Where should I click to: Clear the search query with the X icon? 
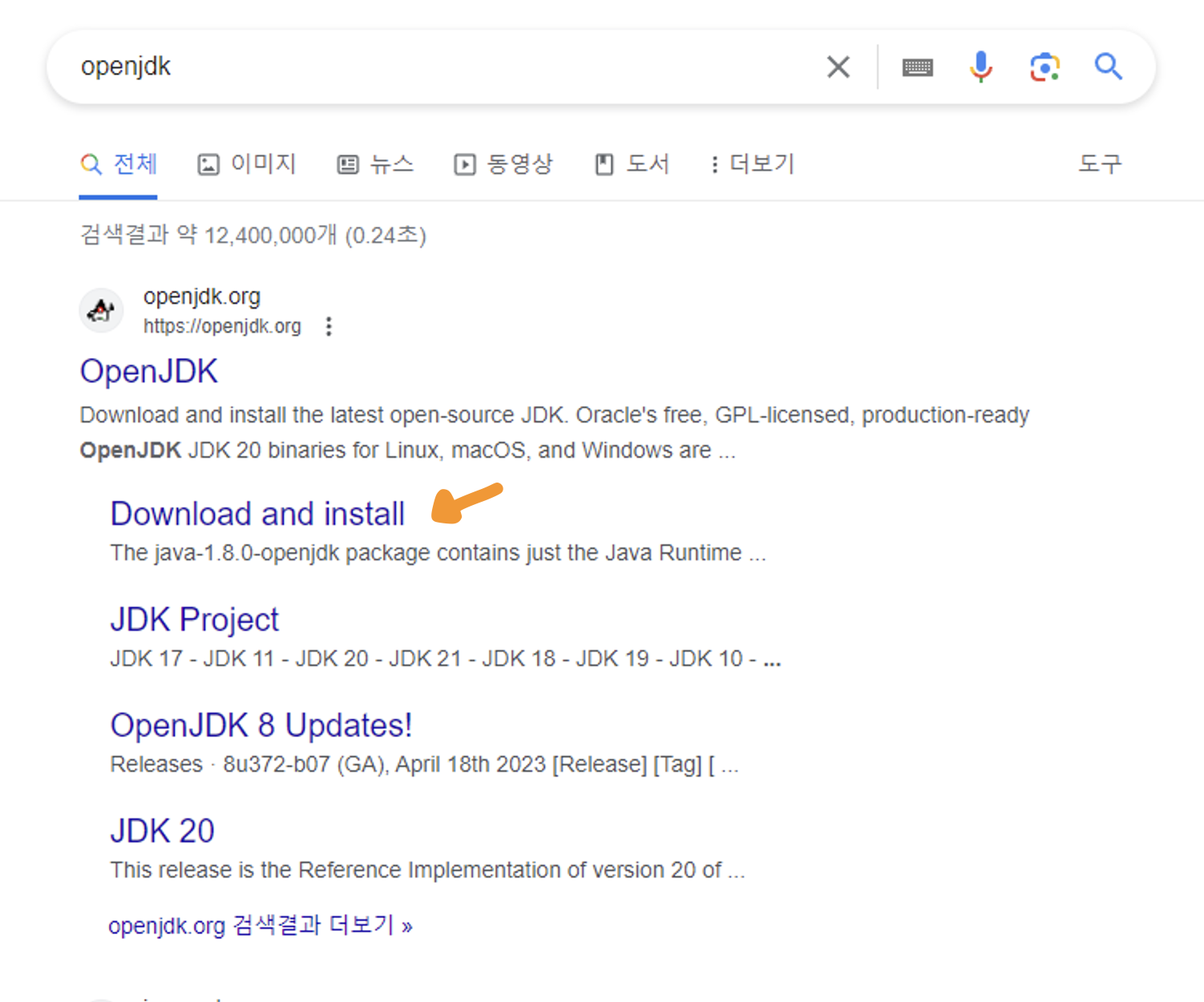tap(838, 67)
